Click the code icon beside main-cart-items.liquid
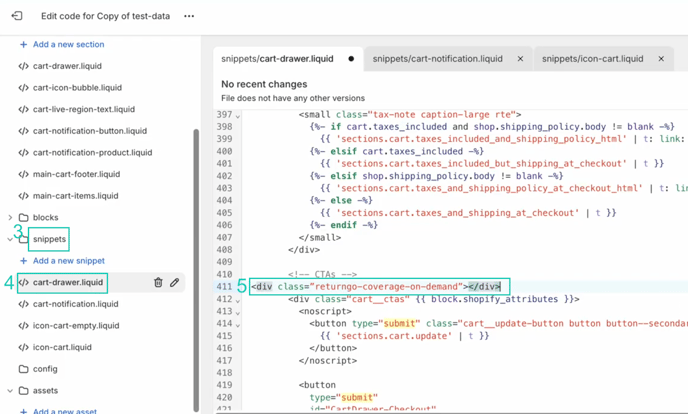This screenshot has height=414, width=688. (23, 196)
